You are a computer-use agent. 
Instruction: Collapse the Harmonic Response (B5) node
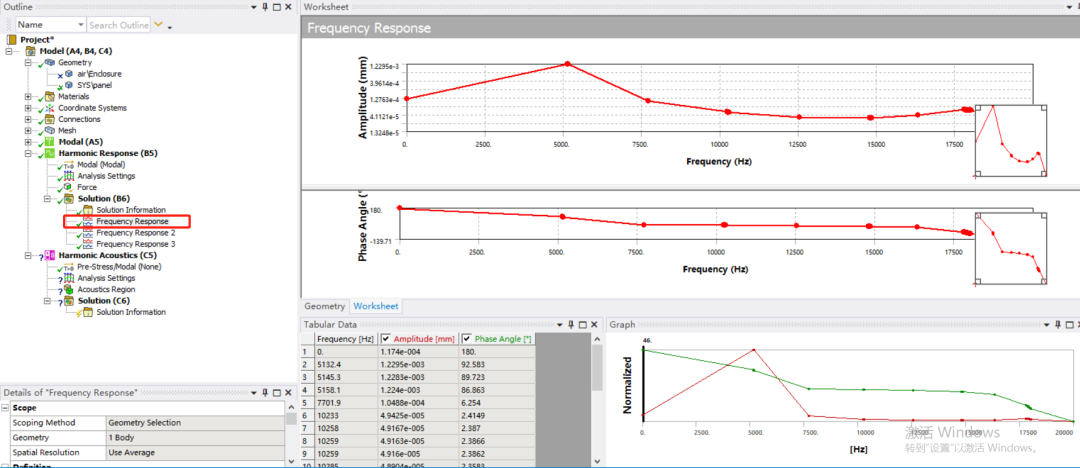tap(28, 153)
